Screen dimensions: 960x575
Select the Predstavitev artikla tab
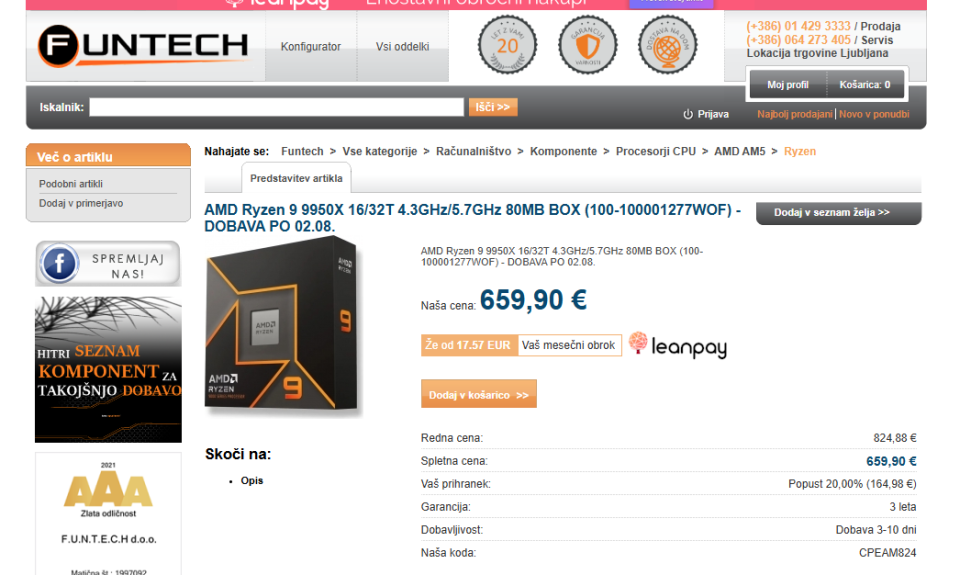pos(296,178)
